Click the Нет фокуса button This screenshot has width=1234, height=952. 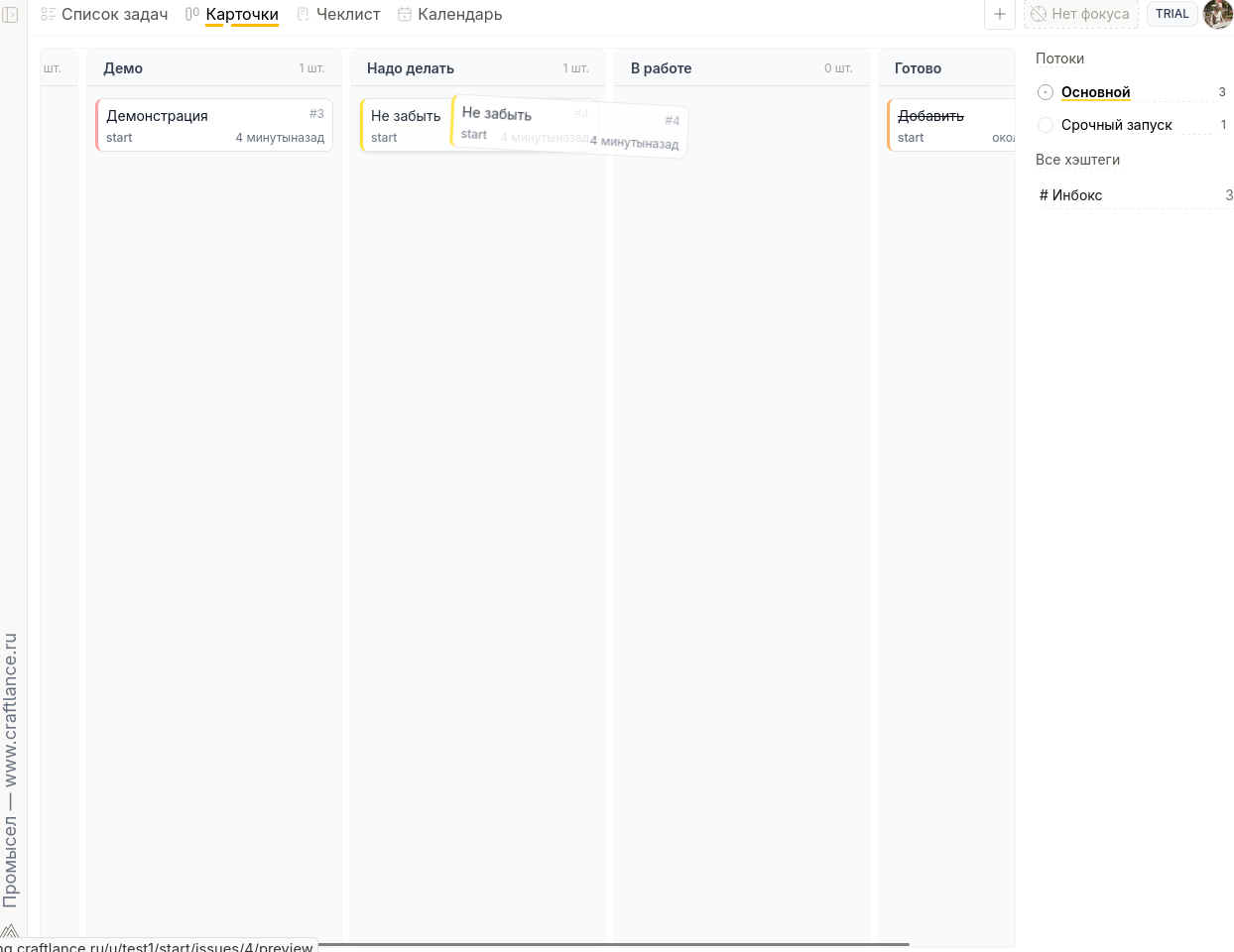[1089, 14]
